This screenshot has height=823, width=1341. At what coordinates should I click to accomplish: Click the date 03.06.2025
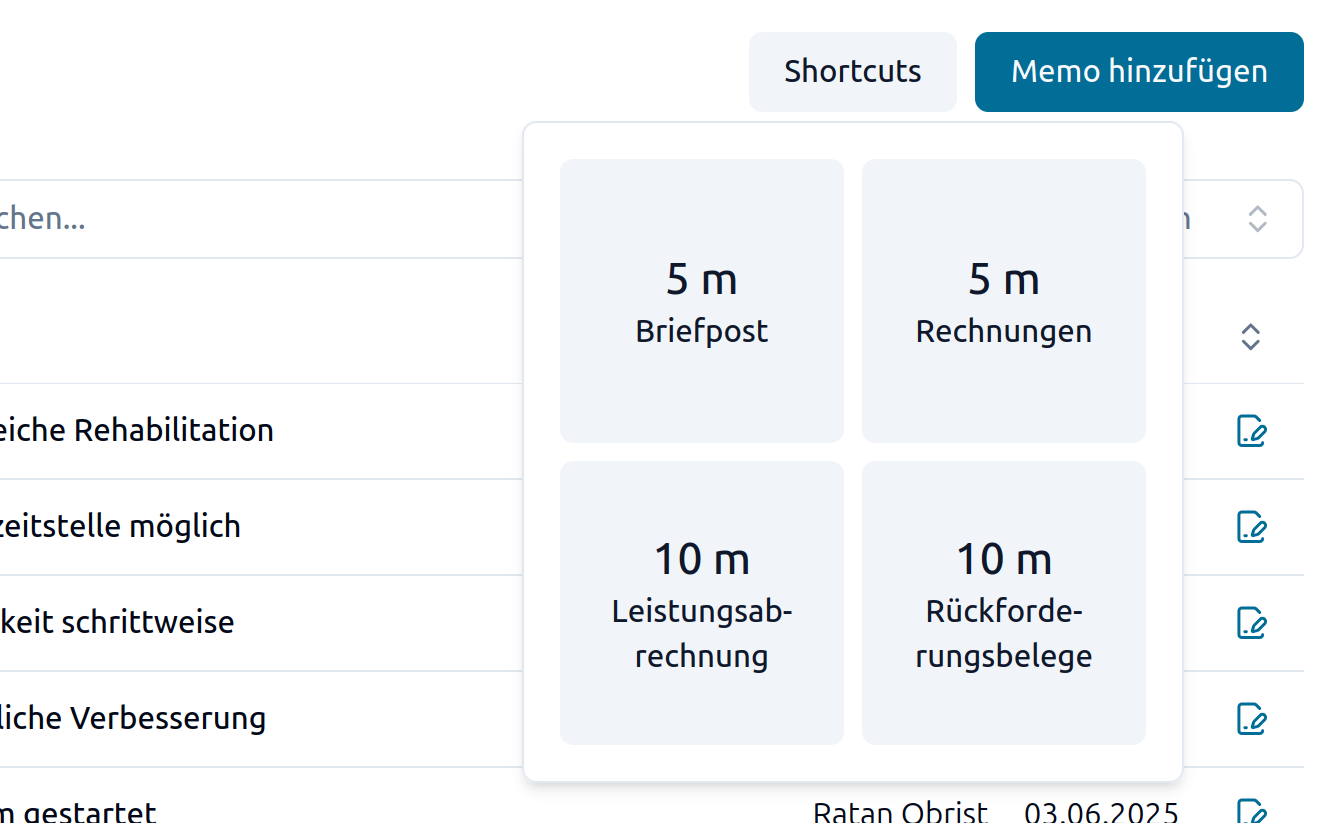tap(1101, 811)
